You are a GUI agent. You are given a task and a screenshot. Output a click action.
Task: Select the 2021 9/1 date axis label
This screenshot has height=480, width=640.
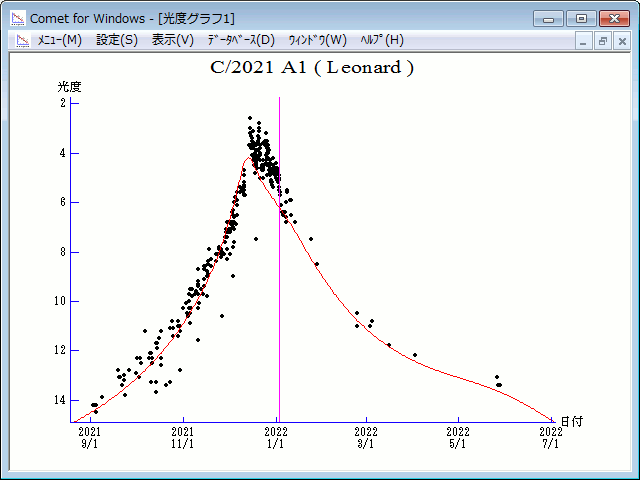pos(90,437)
